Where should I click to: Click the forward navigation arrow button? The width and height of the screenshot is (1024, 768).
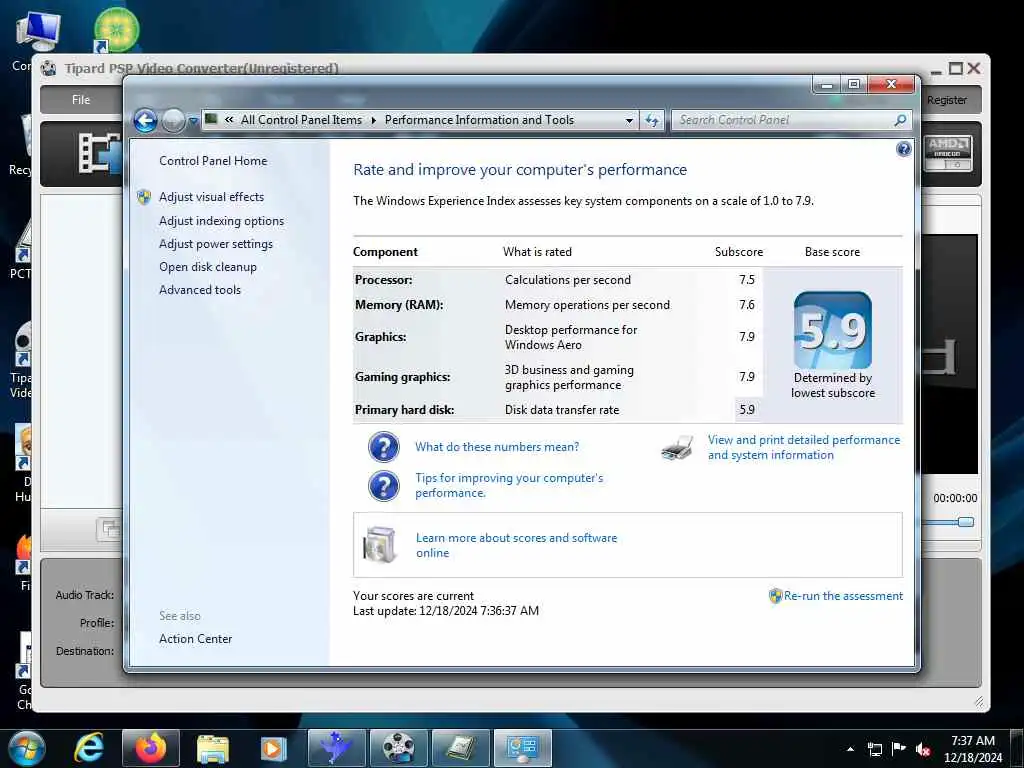tap(173, 121)
